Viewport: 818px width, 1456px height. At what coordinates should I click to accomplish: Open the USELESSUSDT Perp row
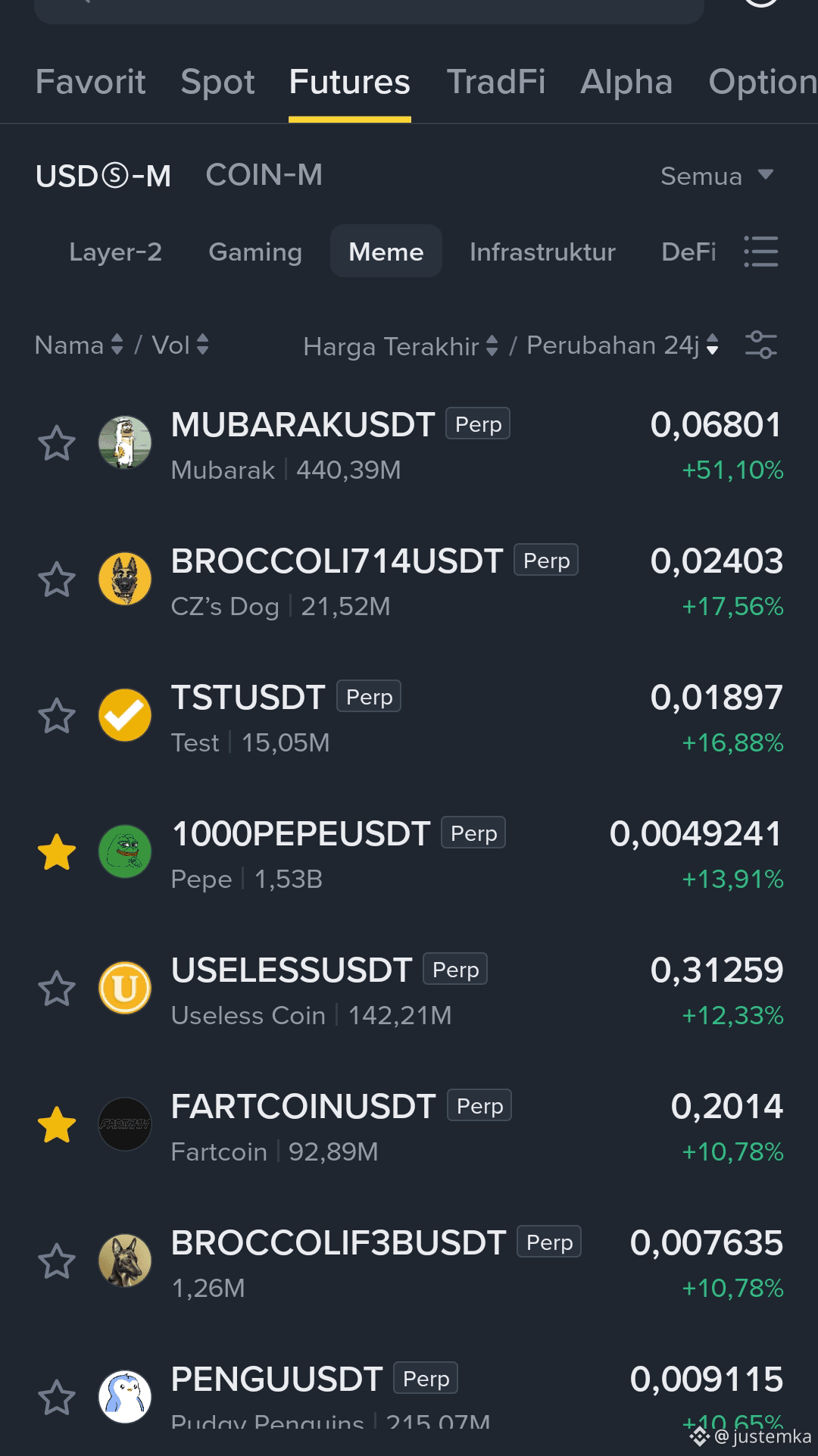409,989
